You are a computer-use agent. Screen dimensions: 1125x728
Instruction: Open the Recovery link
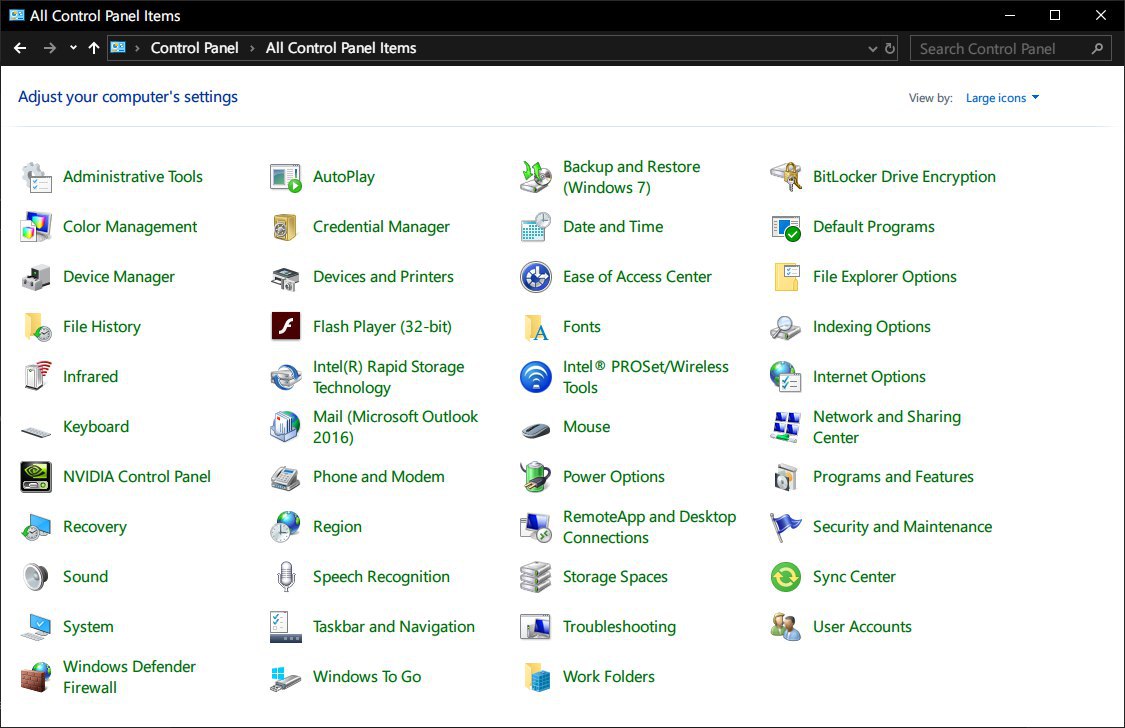point(95,527)
